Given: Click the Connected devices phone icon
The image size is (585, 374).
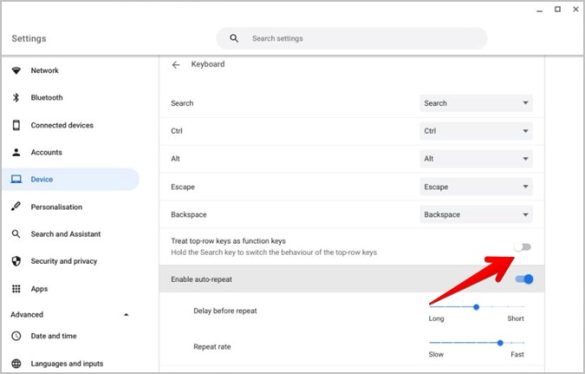Looking at the screenshot, I should pyautogui.click(x=16, y=125).
